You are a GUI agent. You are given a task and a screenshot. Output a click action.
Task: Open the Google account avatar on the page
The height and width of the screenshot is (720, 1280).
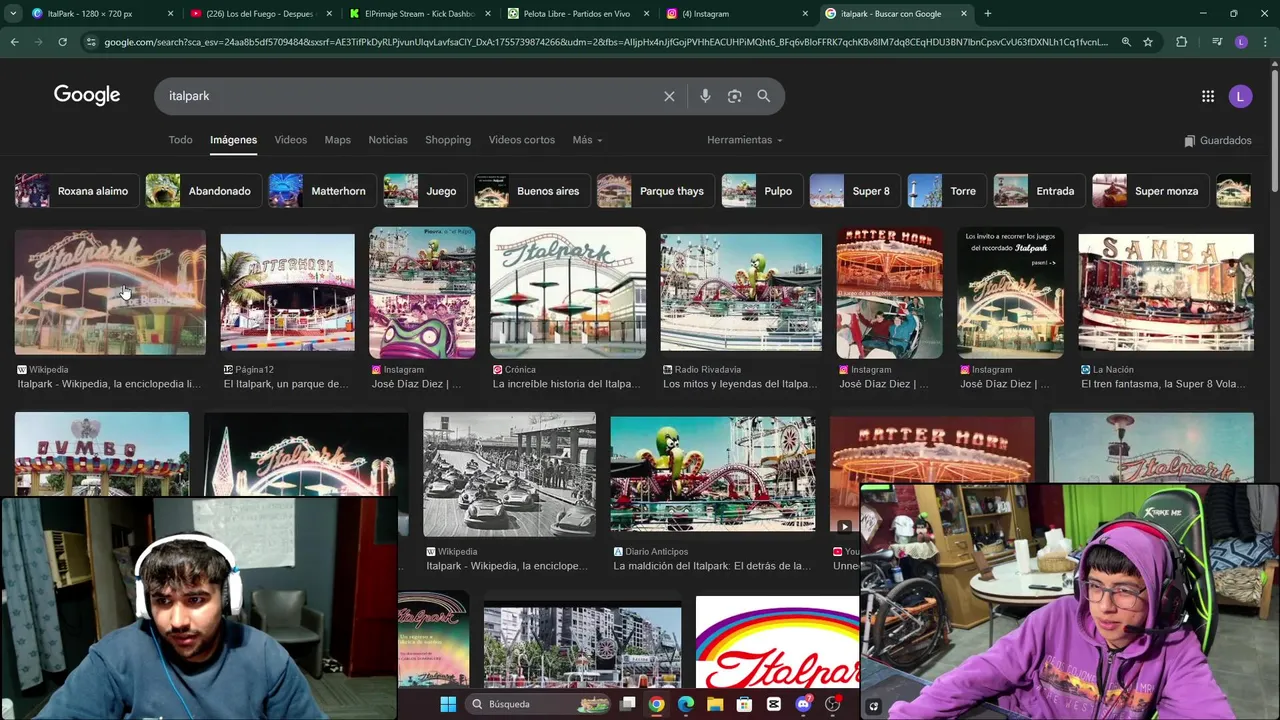point(1240,96)
